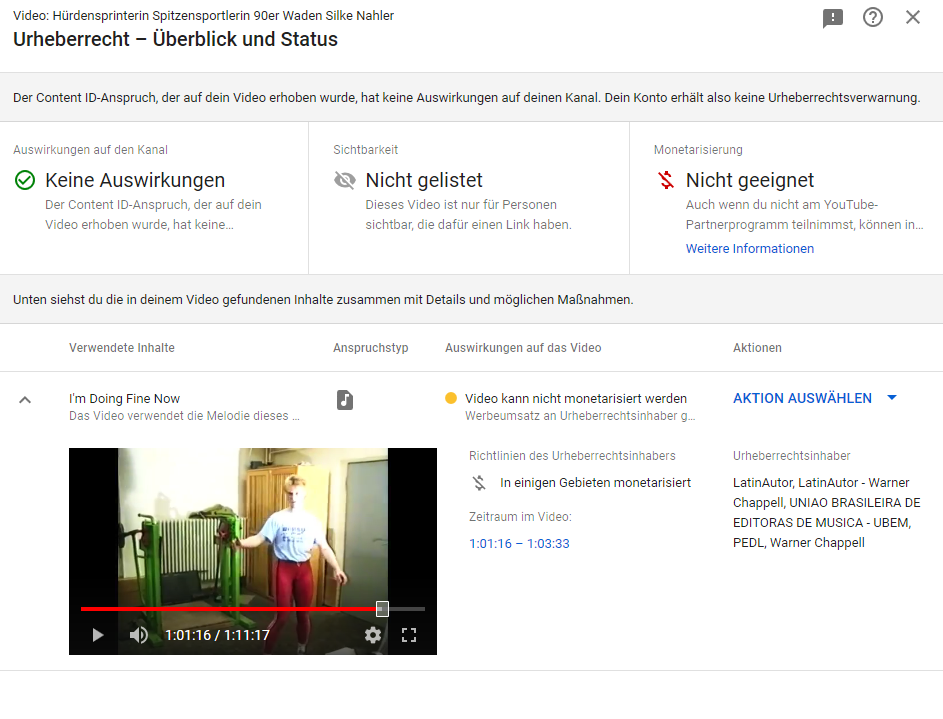943x719 pixels.
Task: Open the Weitere Informationen link
Action: click(x=749, y=249)
